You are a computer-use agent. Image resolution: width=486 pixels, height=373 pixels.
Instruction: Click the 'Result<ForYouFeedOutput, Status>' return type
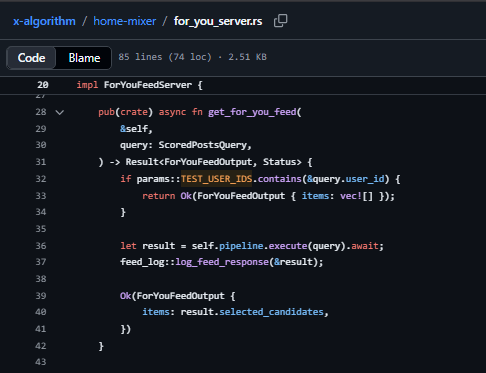[x=213, y=162]
